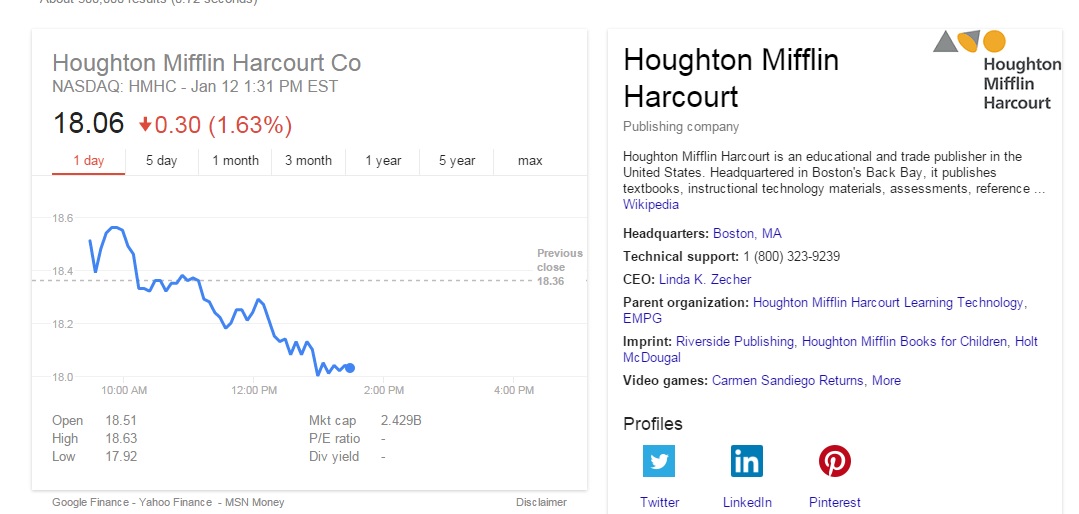Click the 4:00 PM chart axis label

click(x=513, y=390)
